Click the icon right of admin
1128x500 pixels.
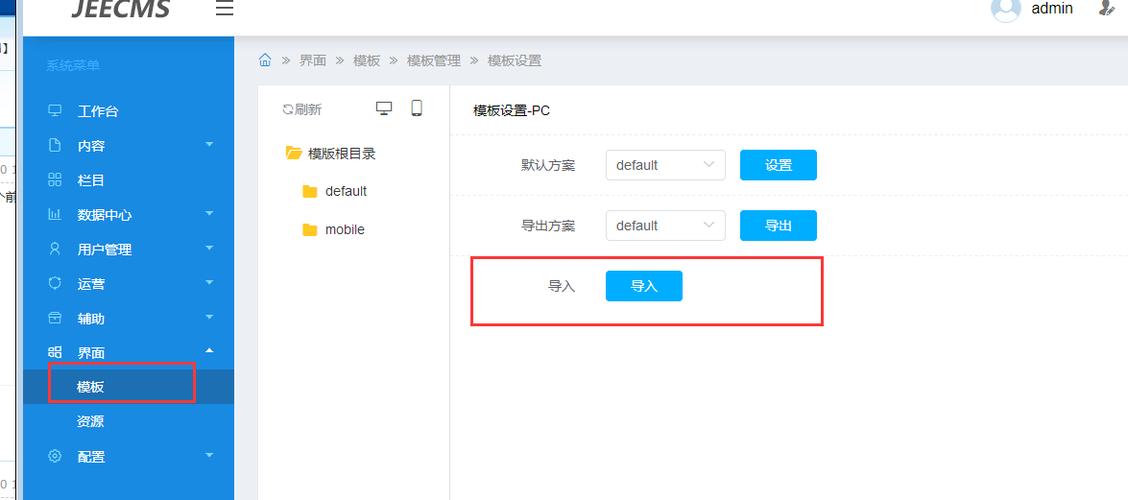click(x=1106, y=9)
